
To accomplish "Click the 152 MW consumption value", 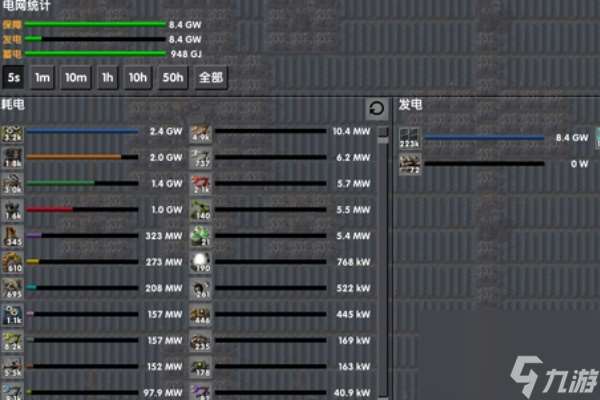I will [165, 367].
